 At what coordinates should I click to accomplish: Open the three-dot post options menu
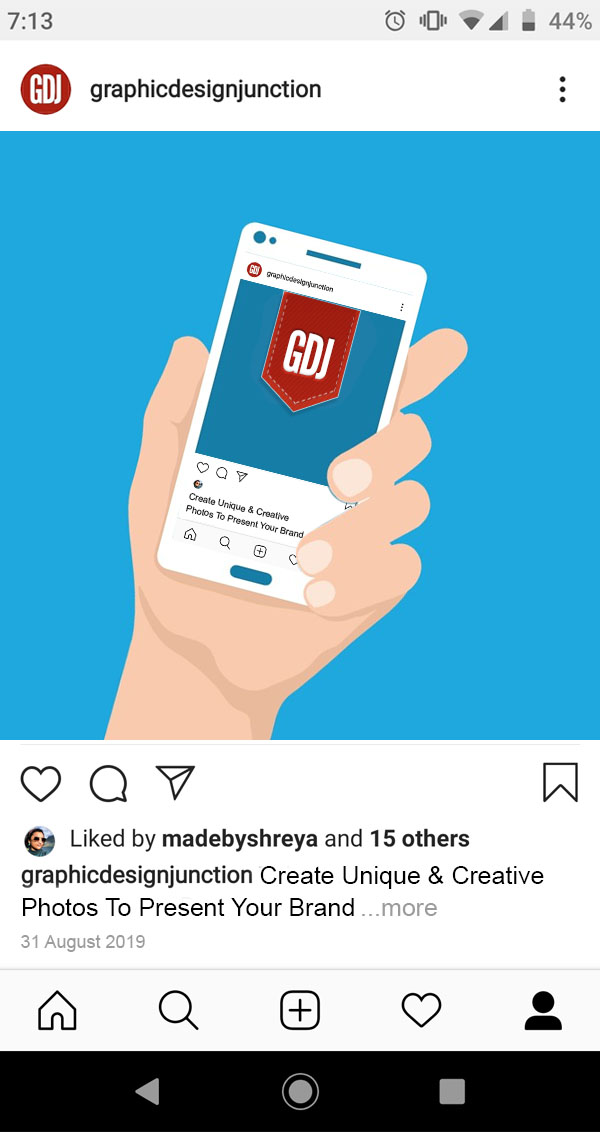click(562, 90)
